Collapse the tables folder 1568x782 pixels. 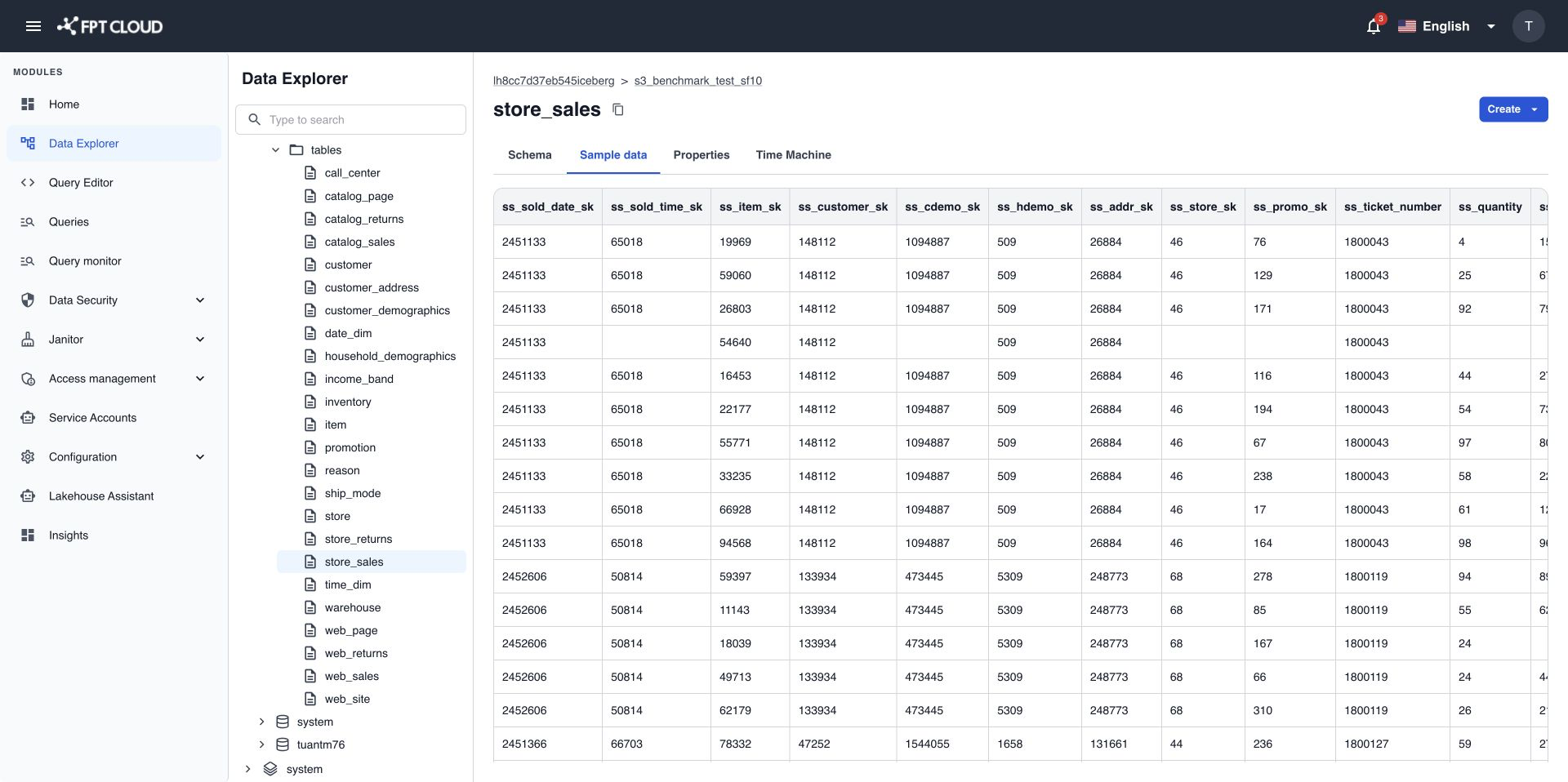click(x=275, y=150)
